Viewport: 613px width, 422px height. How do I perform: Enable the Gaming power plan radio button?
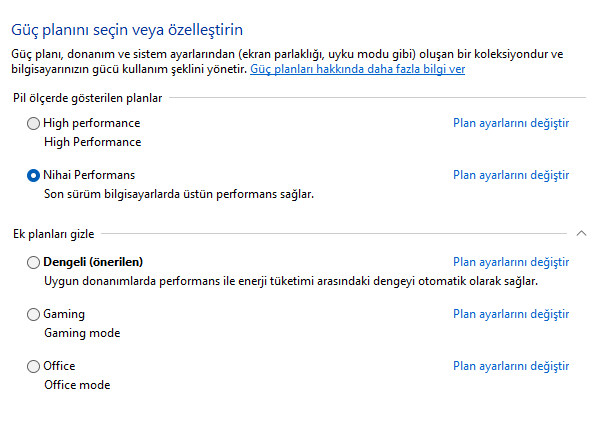pyautogui.click(x=34, y=314)
